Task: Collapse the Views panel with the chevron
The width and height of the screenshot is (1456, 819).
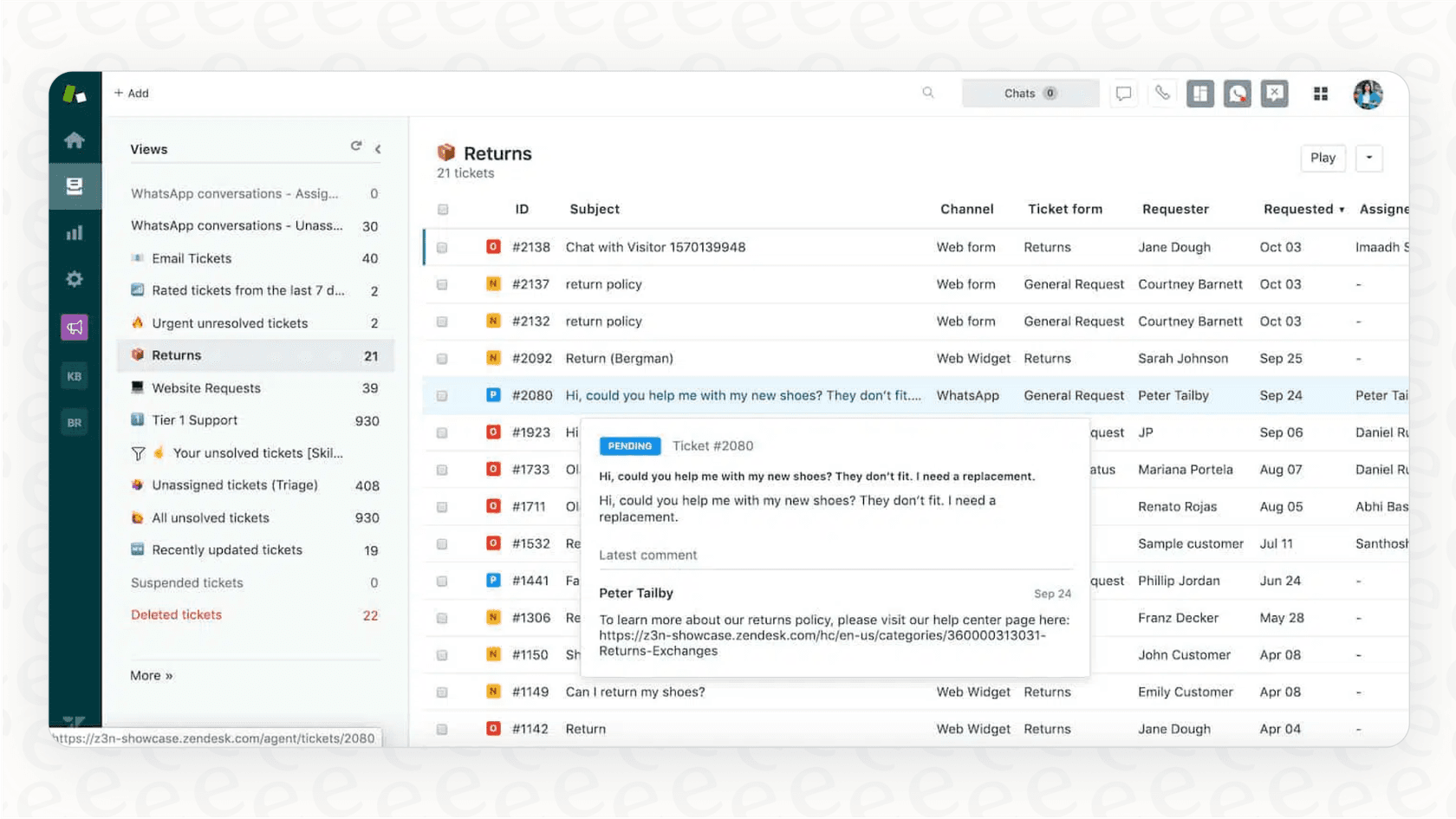Action: (377, 148)
